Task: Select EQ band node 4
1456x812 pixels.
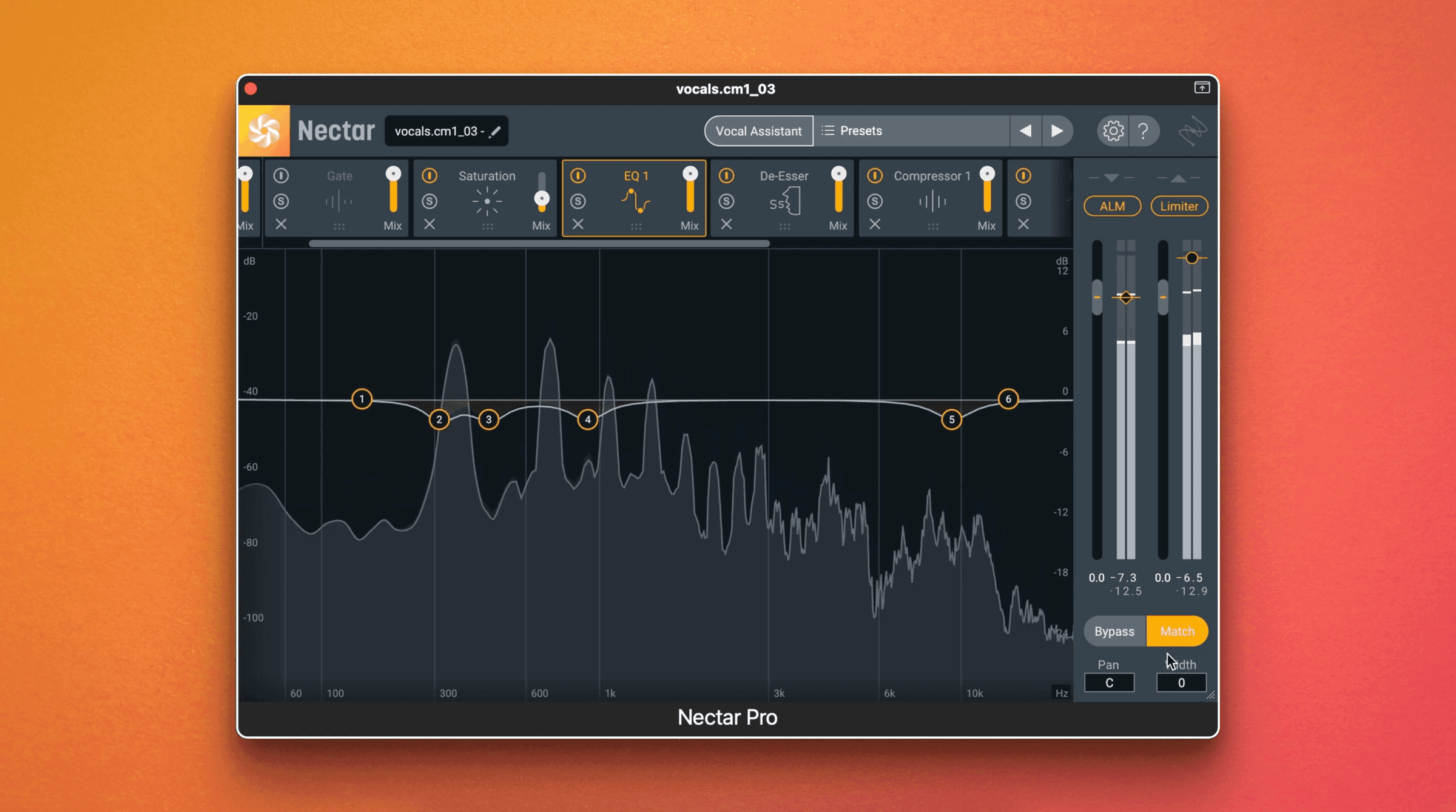Action: coord(587,420)
